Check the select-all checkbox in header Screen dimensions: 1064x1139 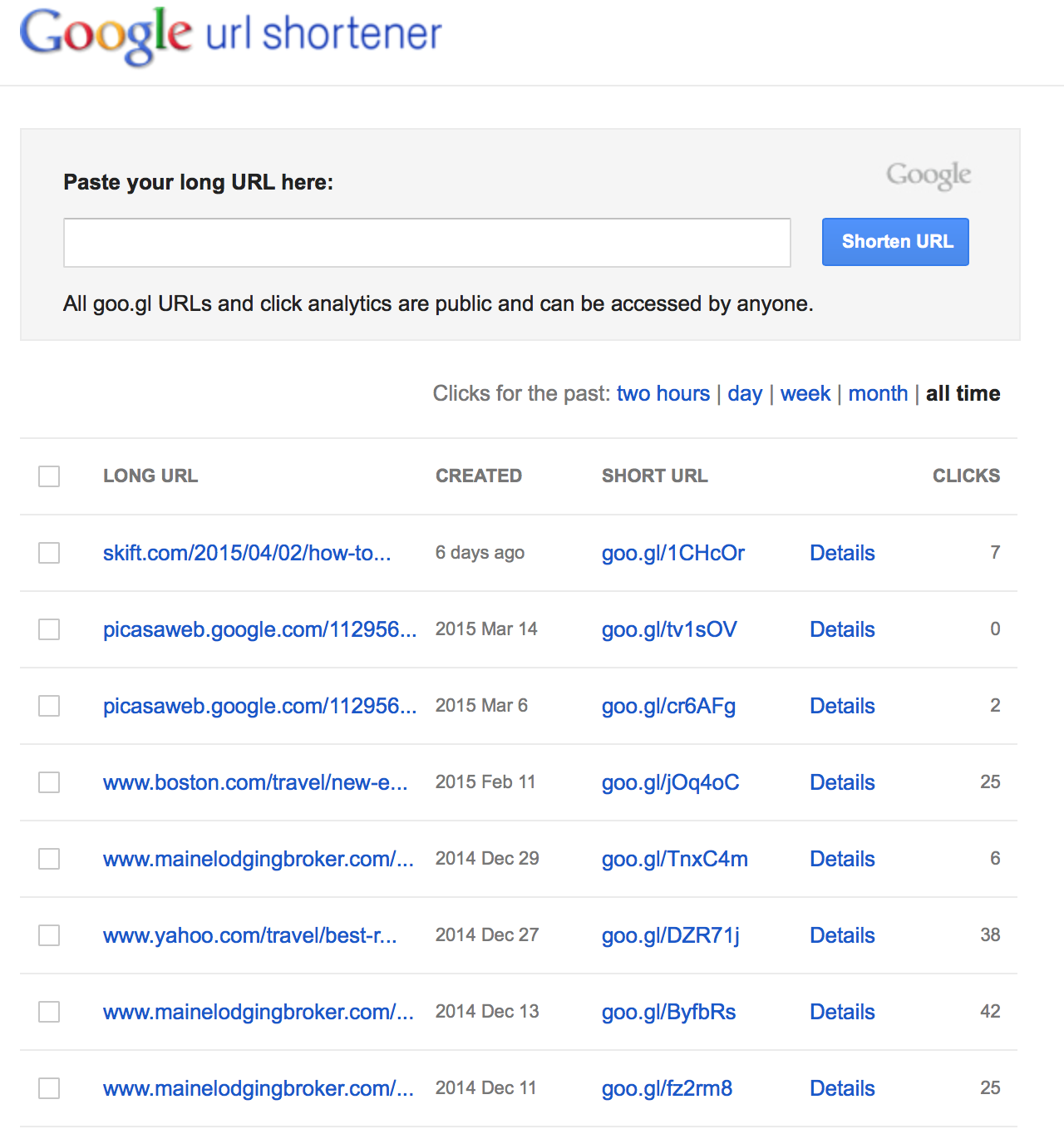click(49, 476)
